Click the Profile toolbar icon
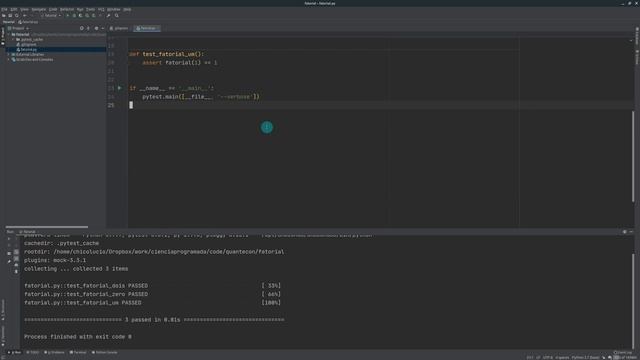The image size is (640, 360). [x=87, y=16]
